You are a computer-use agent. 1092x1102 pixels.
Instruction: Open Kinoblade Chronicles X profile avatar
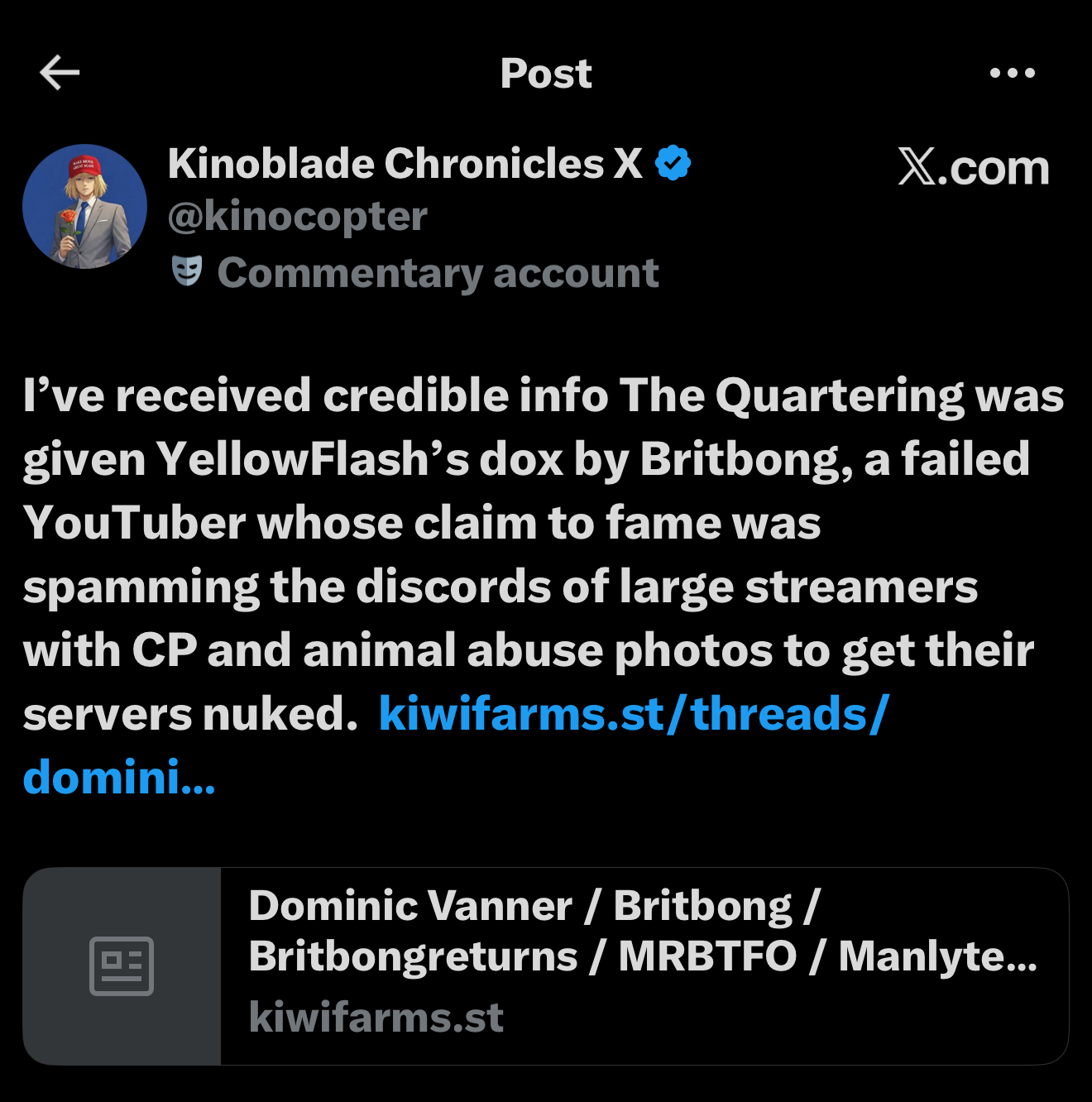tap(84, 207)
